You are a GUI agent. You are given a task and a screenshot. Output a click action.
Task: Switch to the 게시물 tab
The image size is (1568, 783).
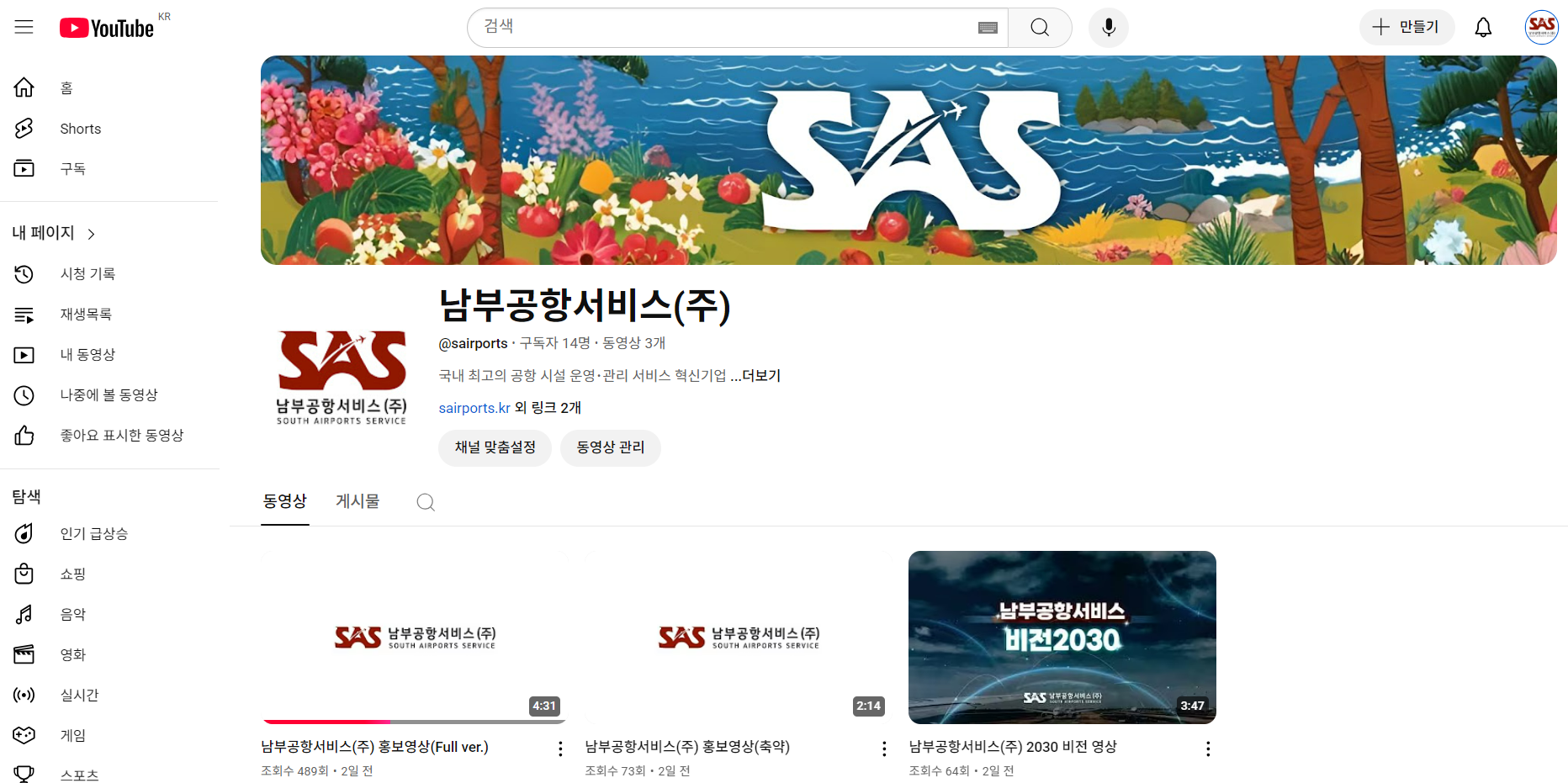(358, 501)
